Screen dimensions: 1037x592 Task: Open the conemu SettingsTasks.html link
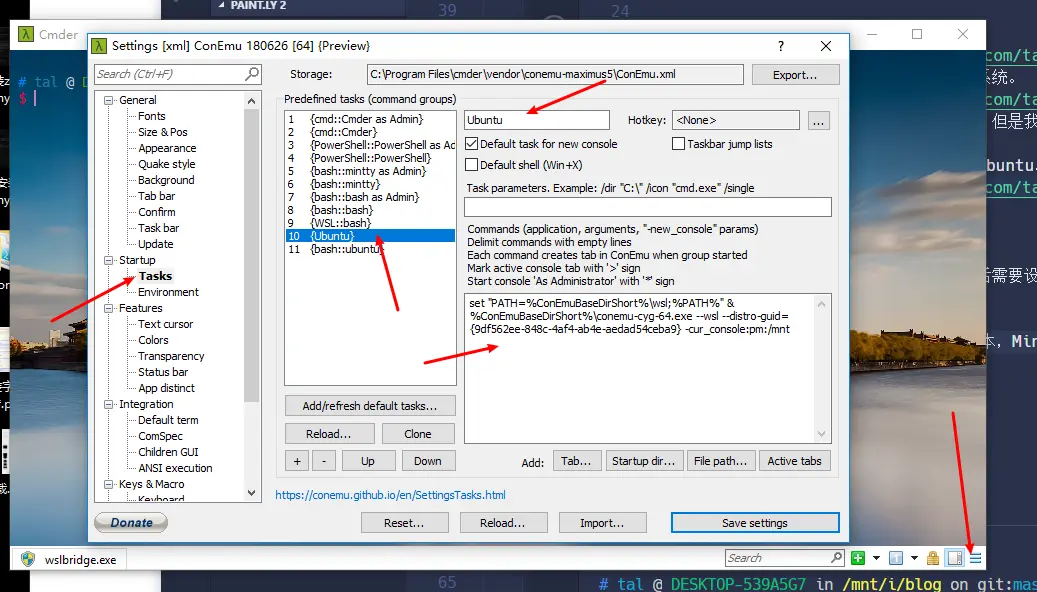point(390,495)
